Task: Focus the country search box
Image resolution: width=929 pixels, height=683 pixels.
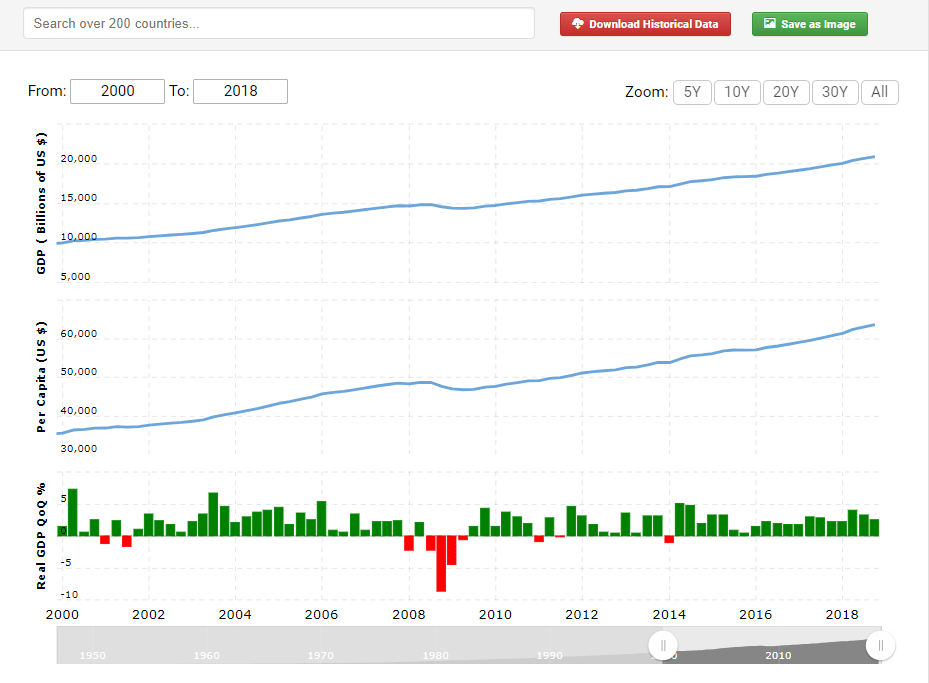Action: pos(278,23)
